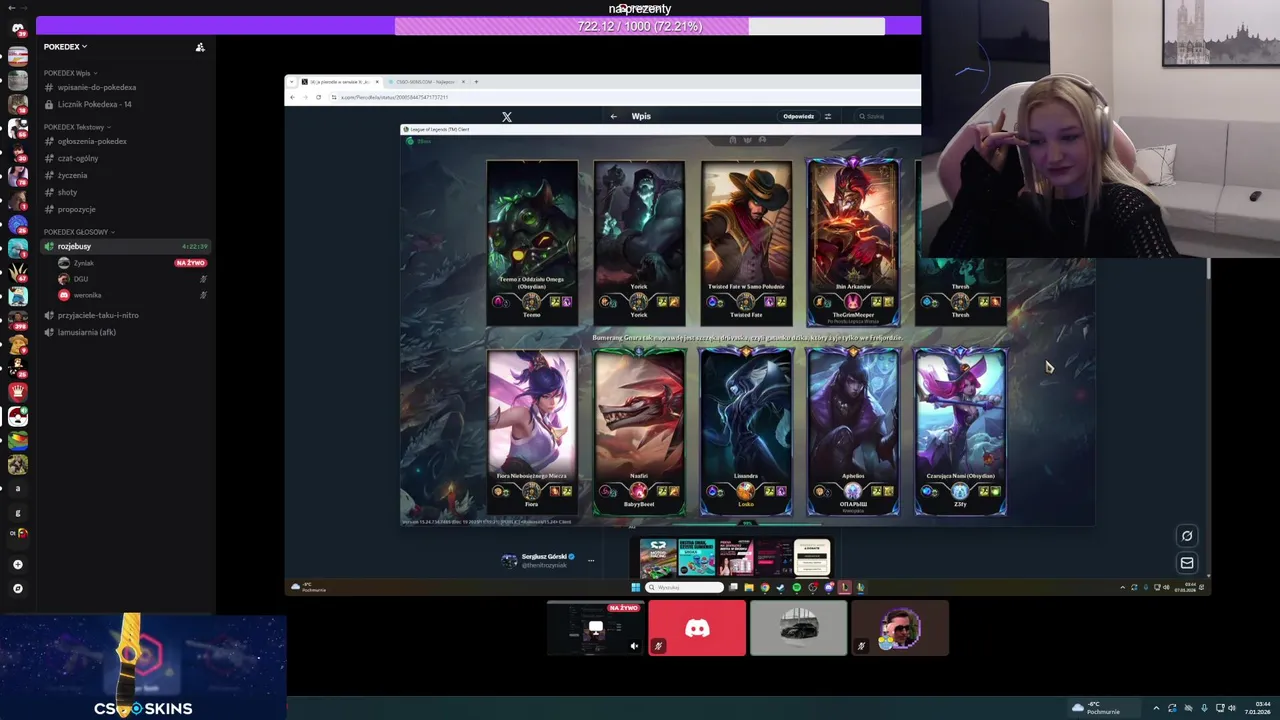This screenshot has height=720, width=1280.
Task: Click the Sergiusz Górski profile name
Action: 543,557
